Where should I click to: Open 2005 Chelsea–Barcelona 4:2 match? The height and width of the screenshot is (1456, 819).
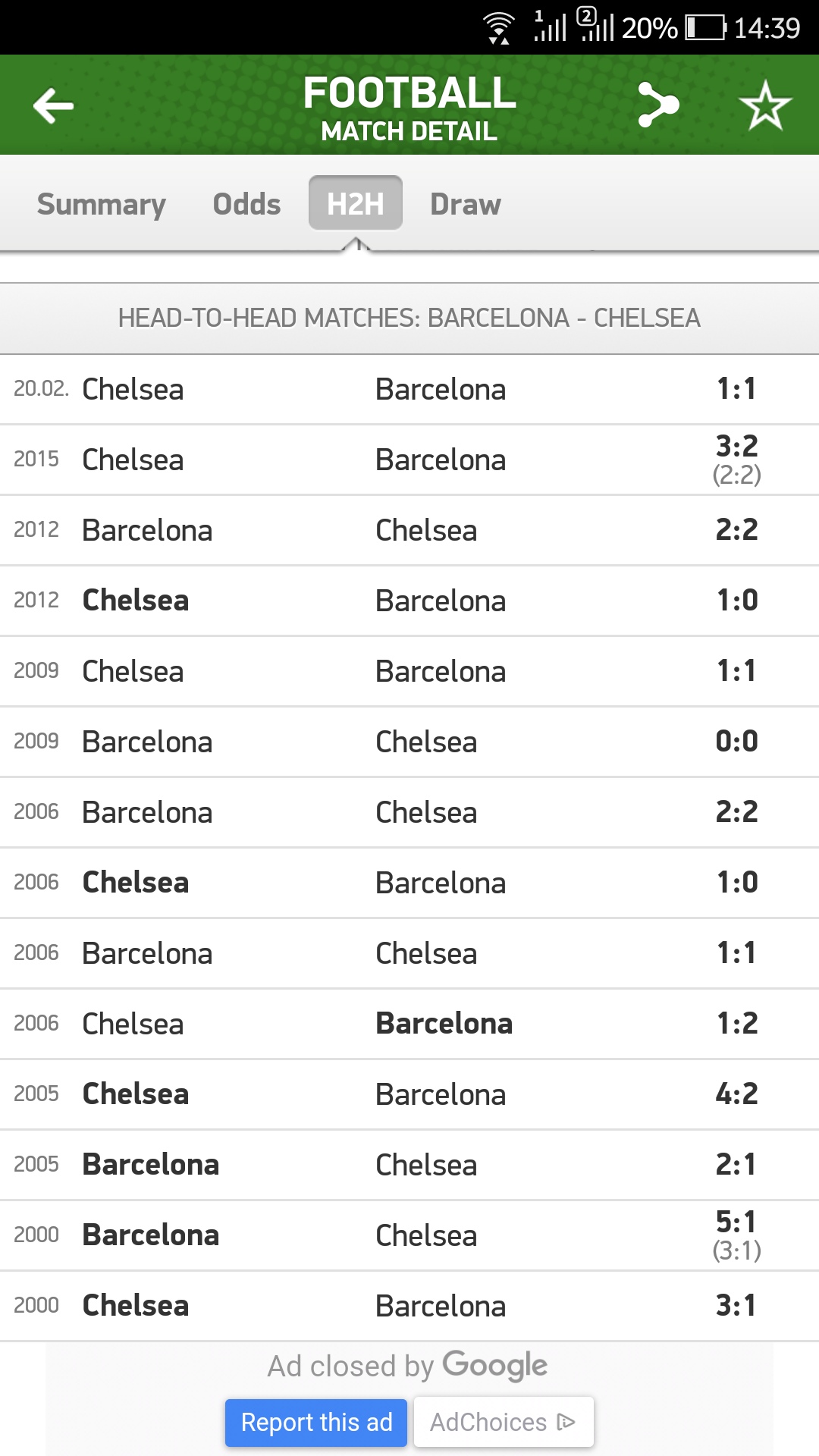coord(409,1094)
